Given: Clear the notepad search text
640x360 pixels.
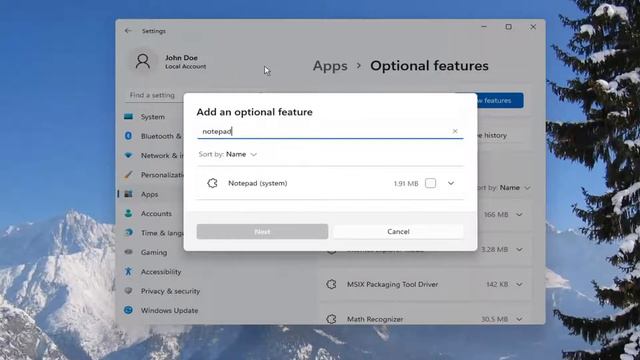Looking at the screenshot, I should 455,131.
